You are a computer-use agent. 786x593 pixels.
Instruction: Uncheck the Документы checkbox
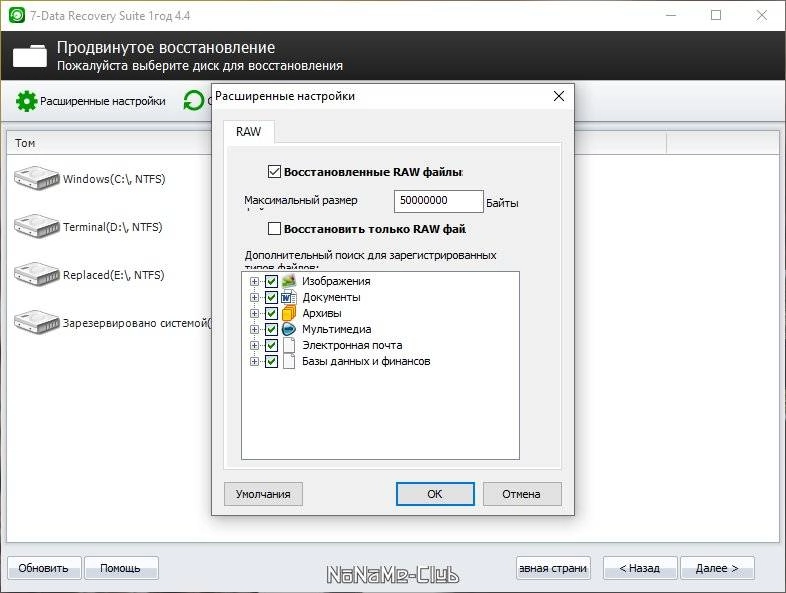271,297
